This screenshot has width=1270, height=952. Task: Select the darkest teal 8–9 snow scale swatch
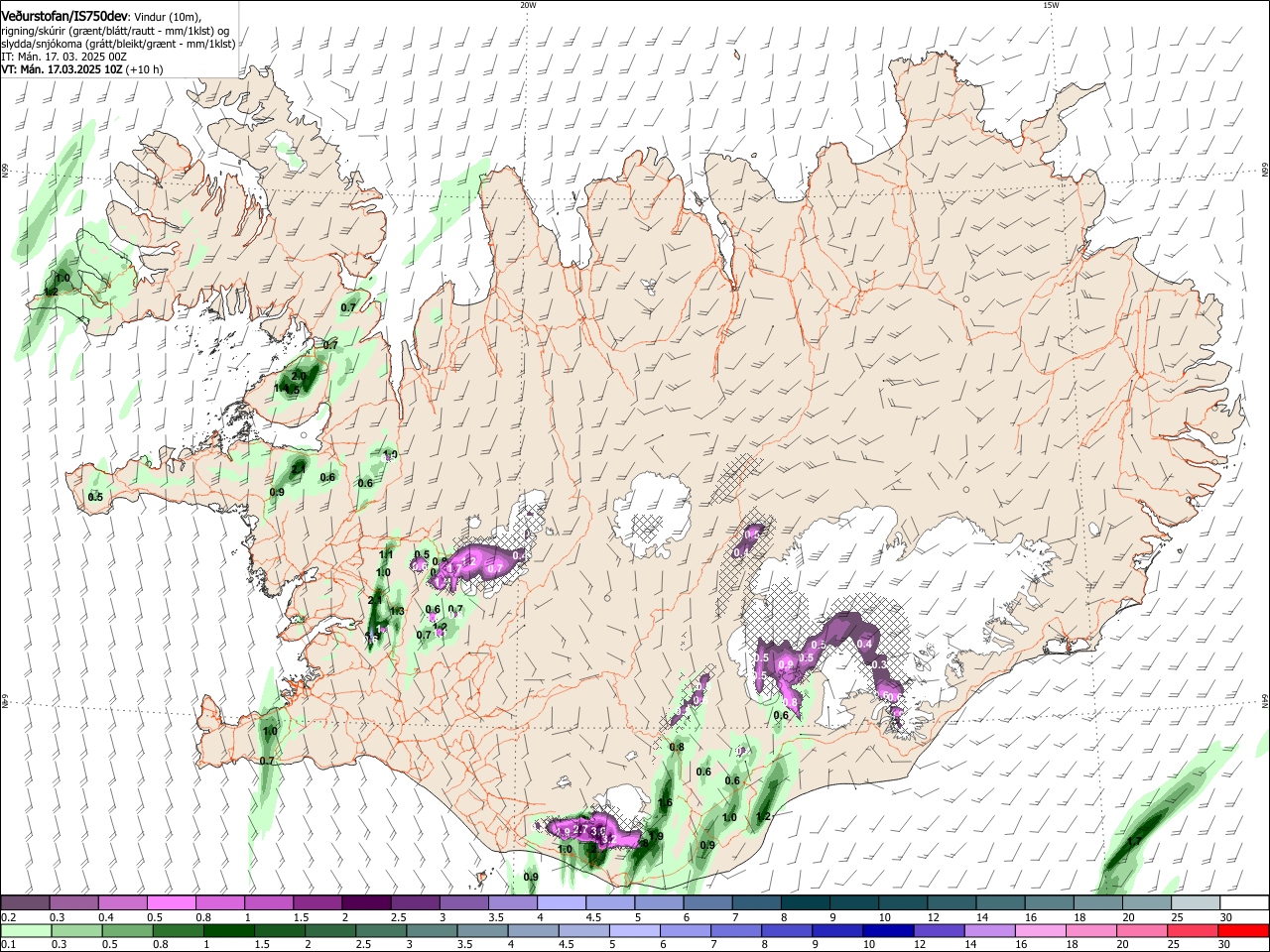[804, 903]
